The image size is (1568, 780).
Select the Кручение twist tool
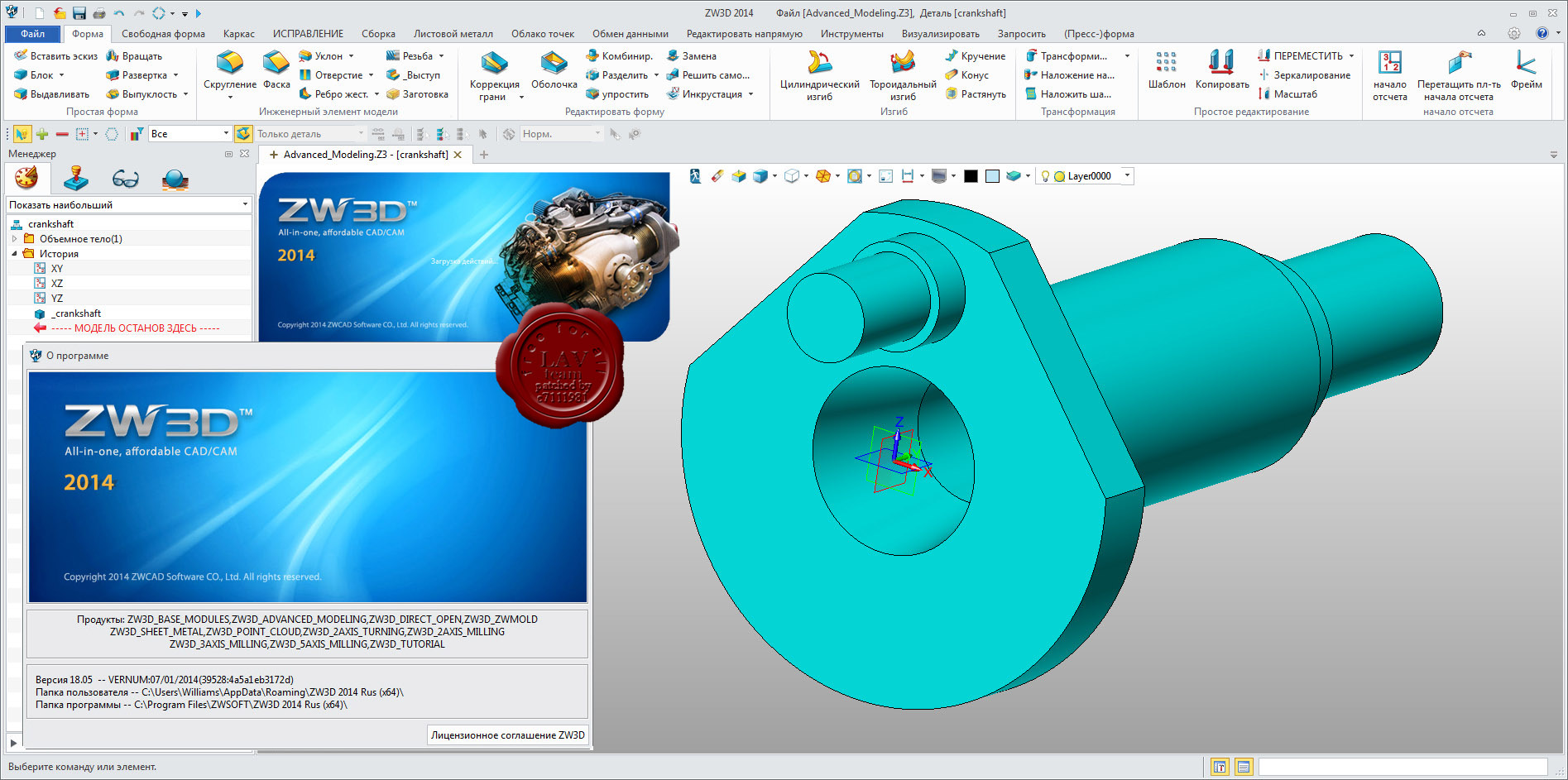pos(975,56)
